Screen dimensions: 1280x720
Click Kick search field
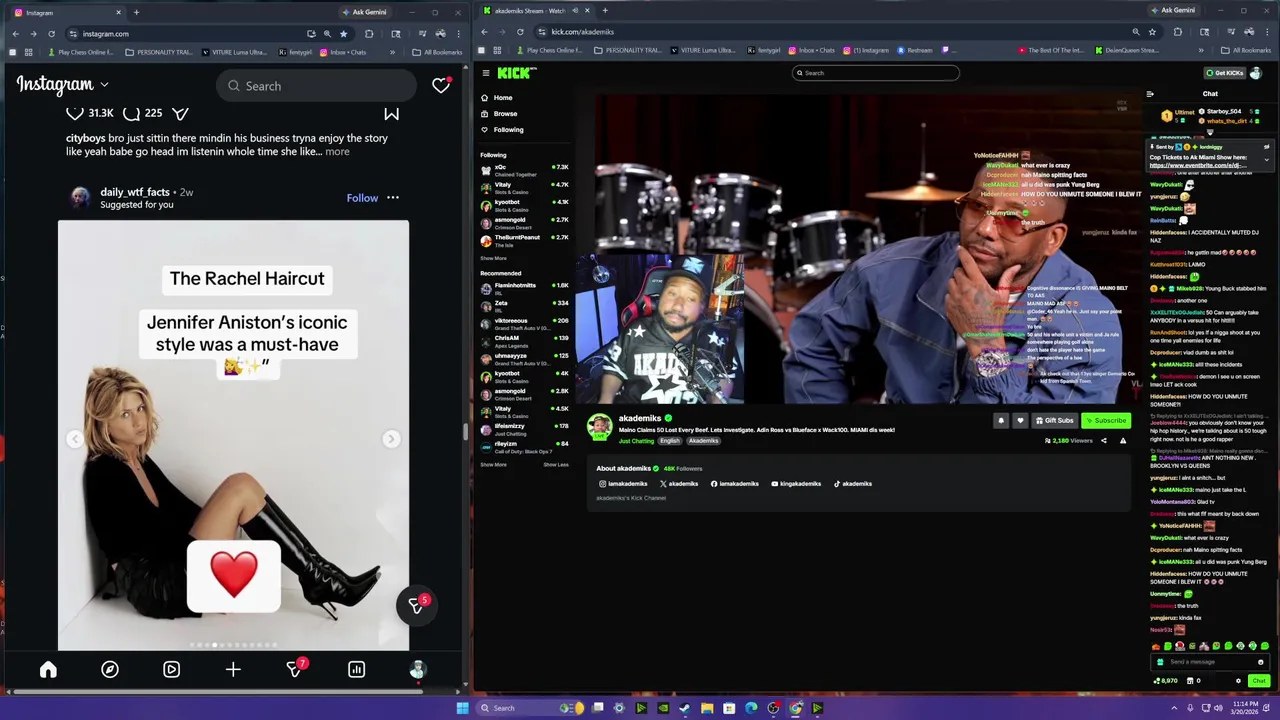point(876,73)
